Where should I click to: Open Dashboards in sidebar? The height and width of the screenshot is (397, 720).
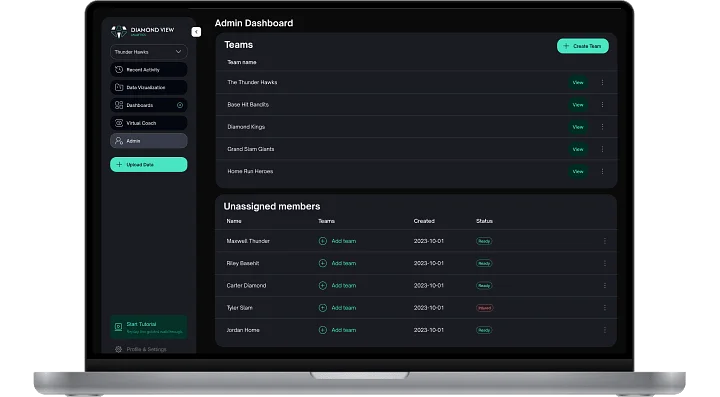point(148,105)
